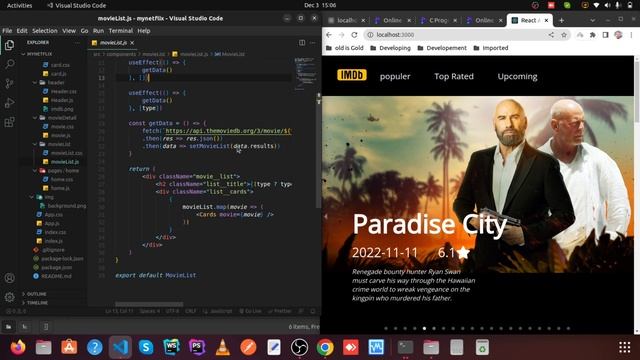The height and width of the screenshot is (360, 640).
Task: Open the Chrome extensions puzzle icon
Action: coord(593,35)
